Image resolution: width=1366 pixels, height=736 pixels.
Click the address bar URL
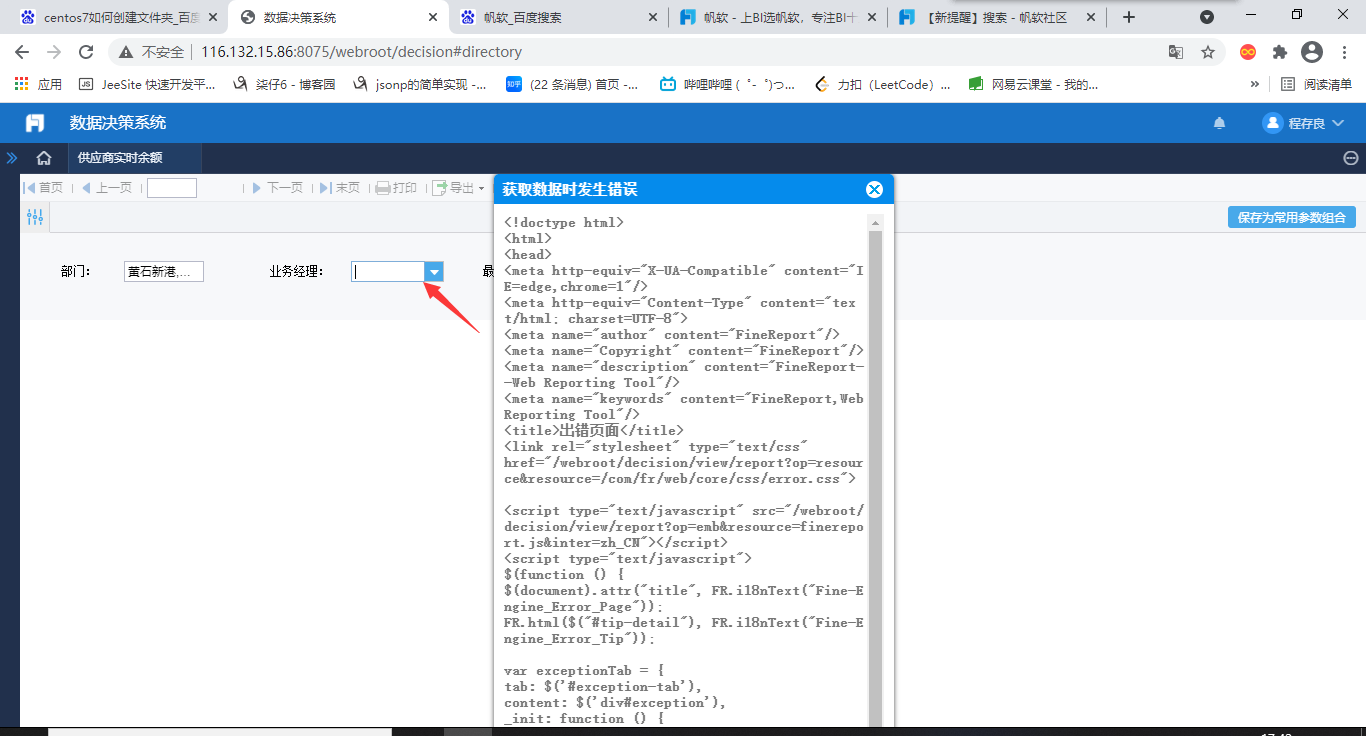pyautogui.click(x=362, y=52)
